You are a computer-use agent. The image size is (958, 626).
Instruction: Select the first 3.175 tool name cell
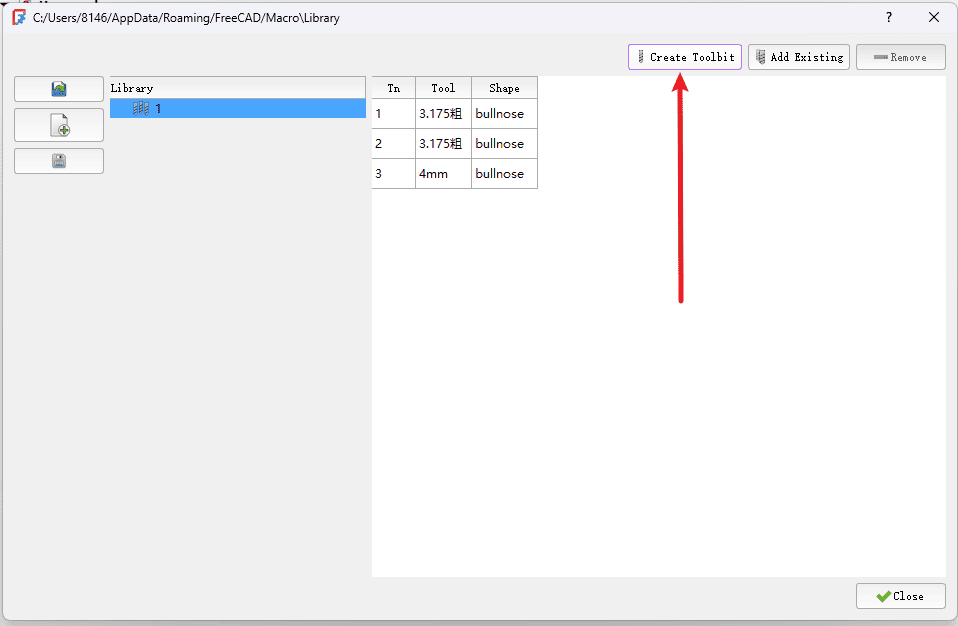(443, 114)
